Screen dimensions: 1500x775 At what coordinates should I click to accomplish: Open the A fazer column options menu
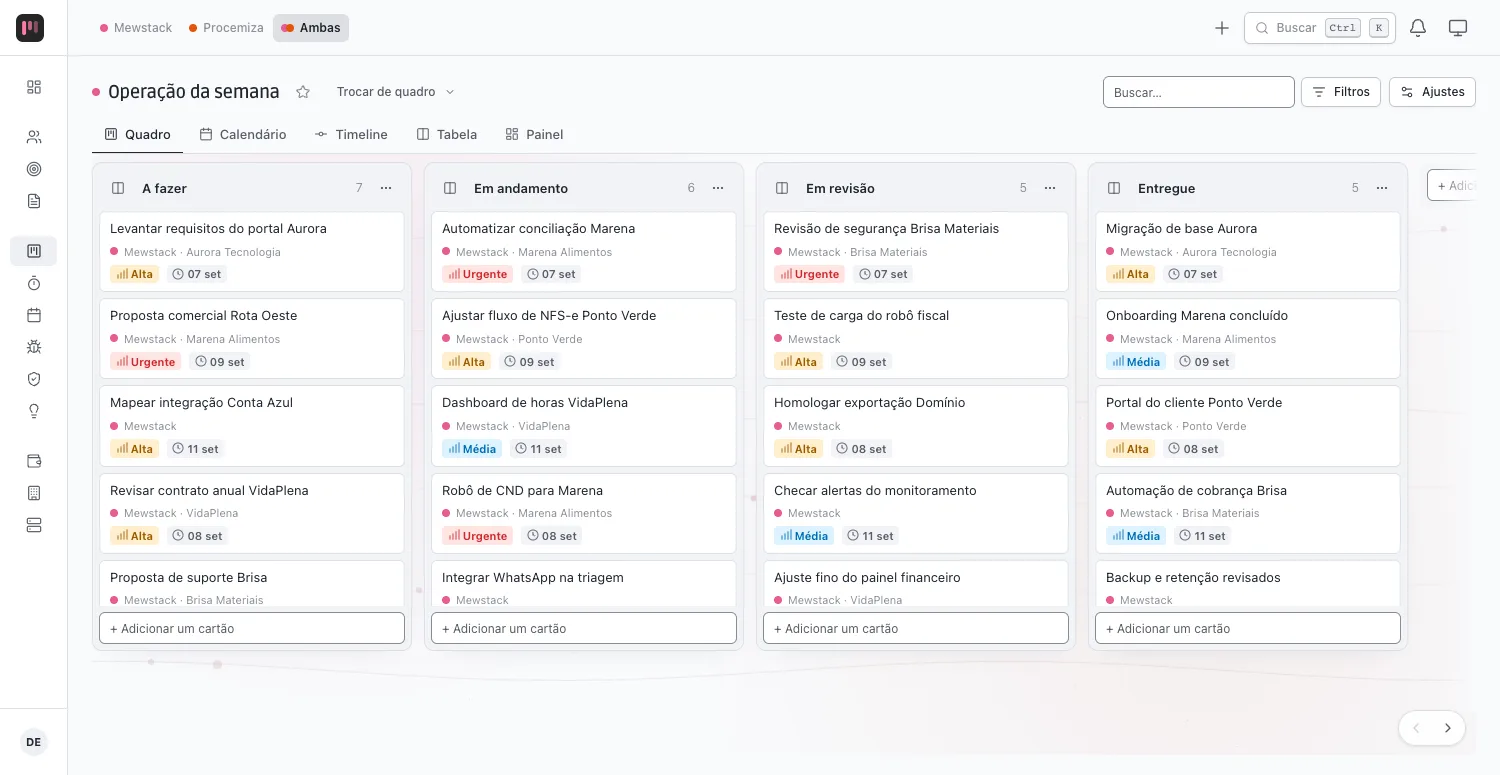pyautogui.click(x=386, y=188)
